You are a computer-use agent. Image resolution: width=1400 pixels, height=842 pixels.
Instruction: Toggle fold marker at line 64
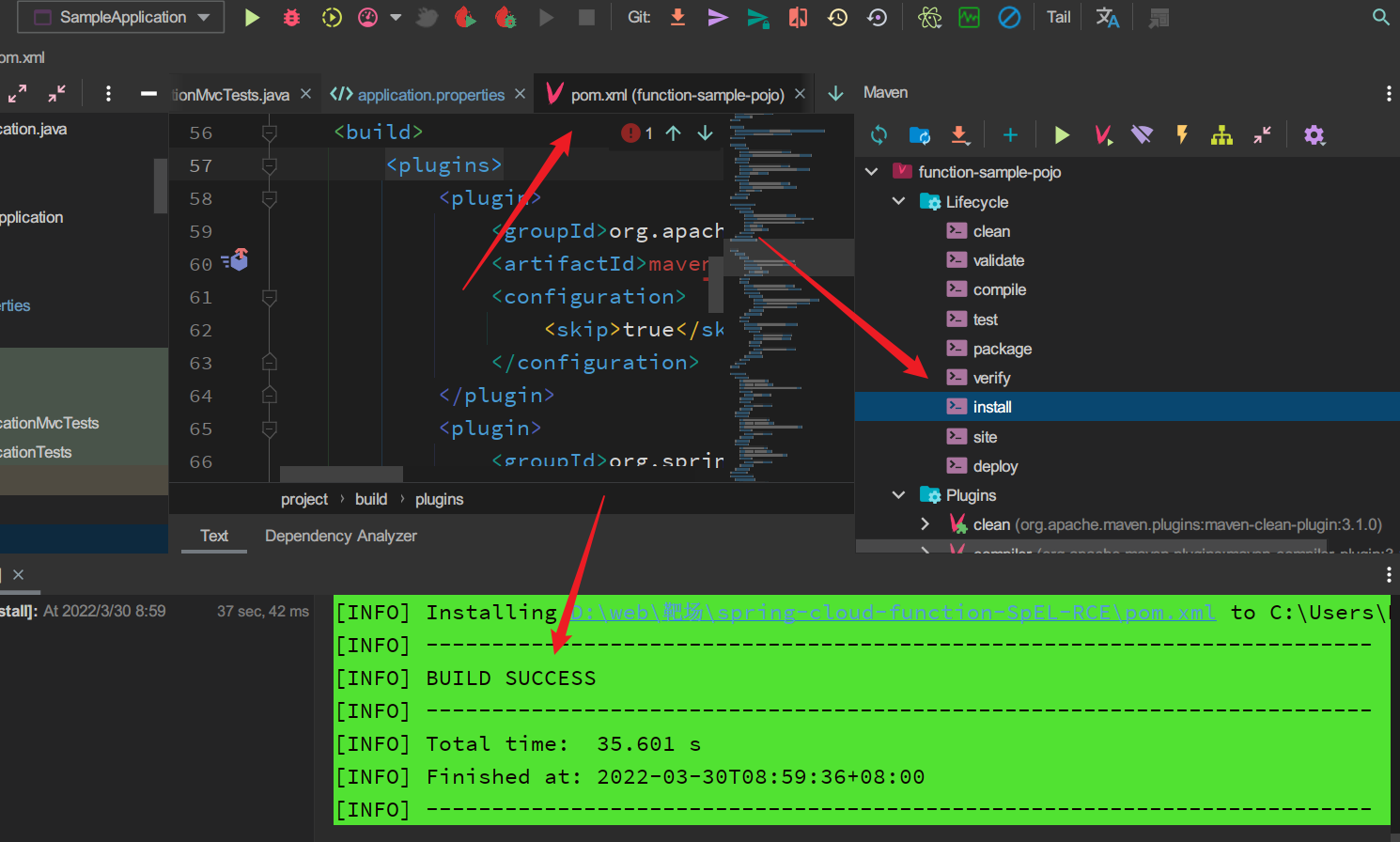coord(269,396)
